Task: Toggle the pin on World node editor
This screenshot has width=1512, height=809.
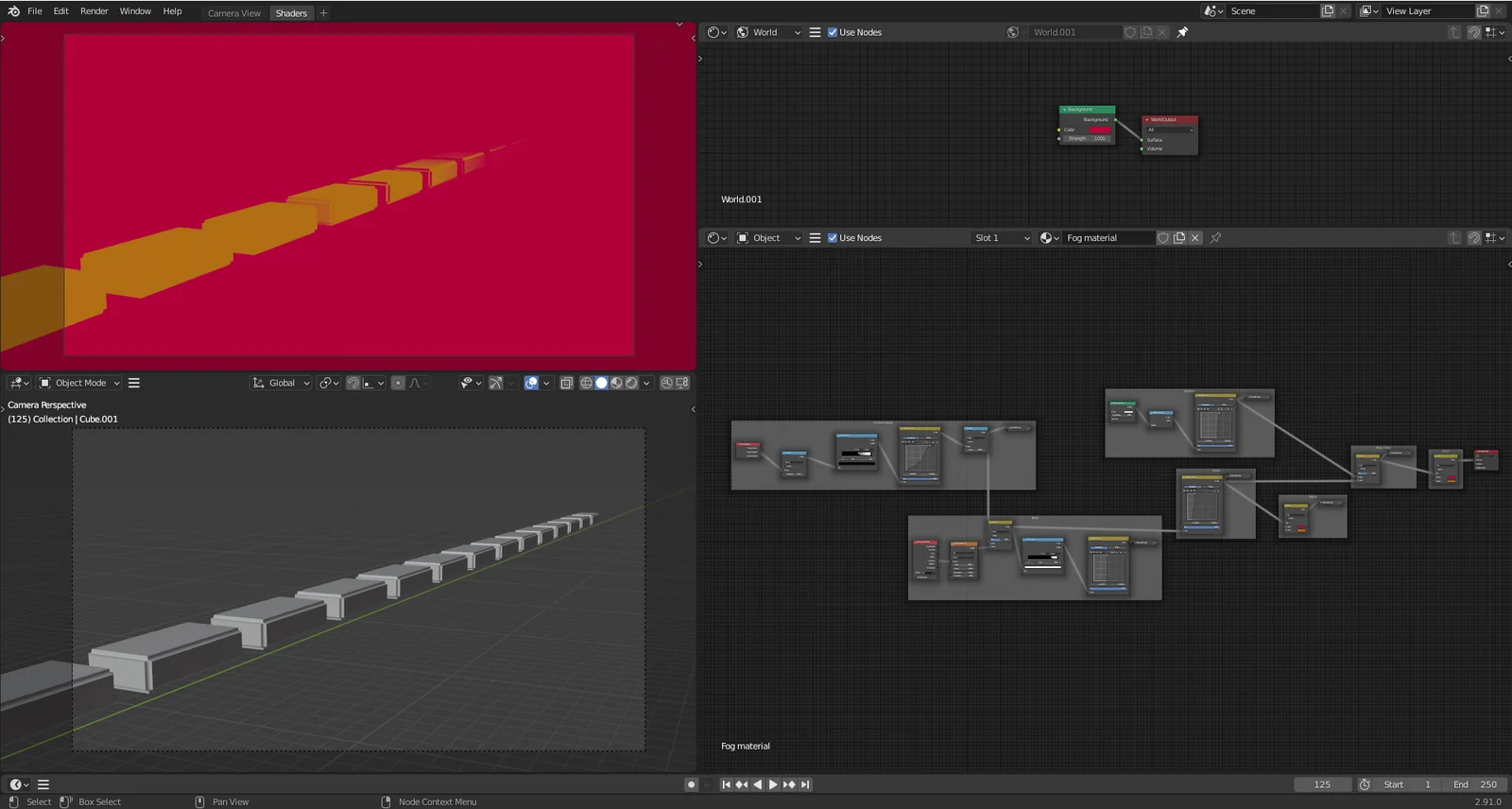Action: [1182, 32]
